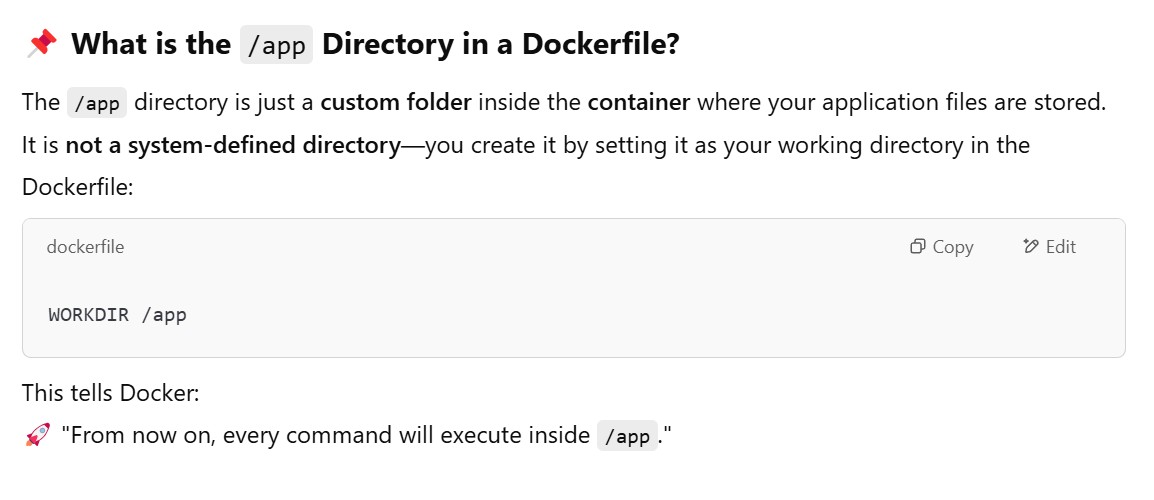
Task: Click the /app code chip in the quote
Action: [627, 437]
